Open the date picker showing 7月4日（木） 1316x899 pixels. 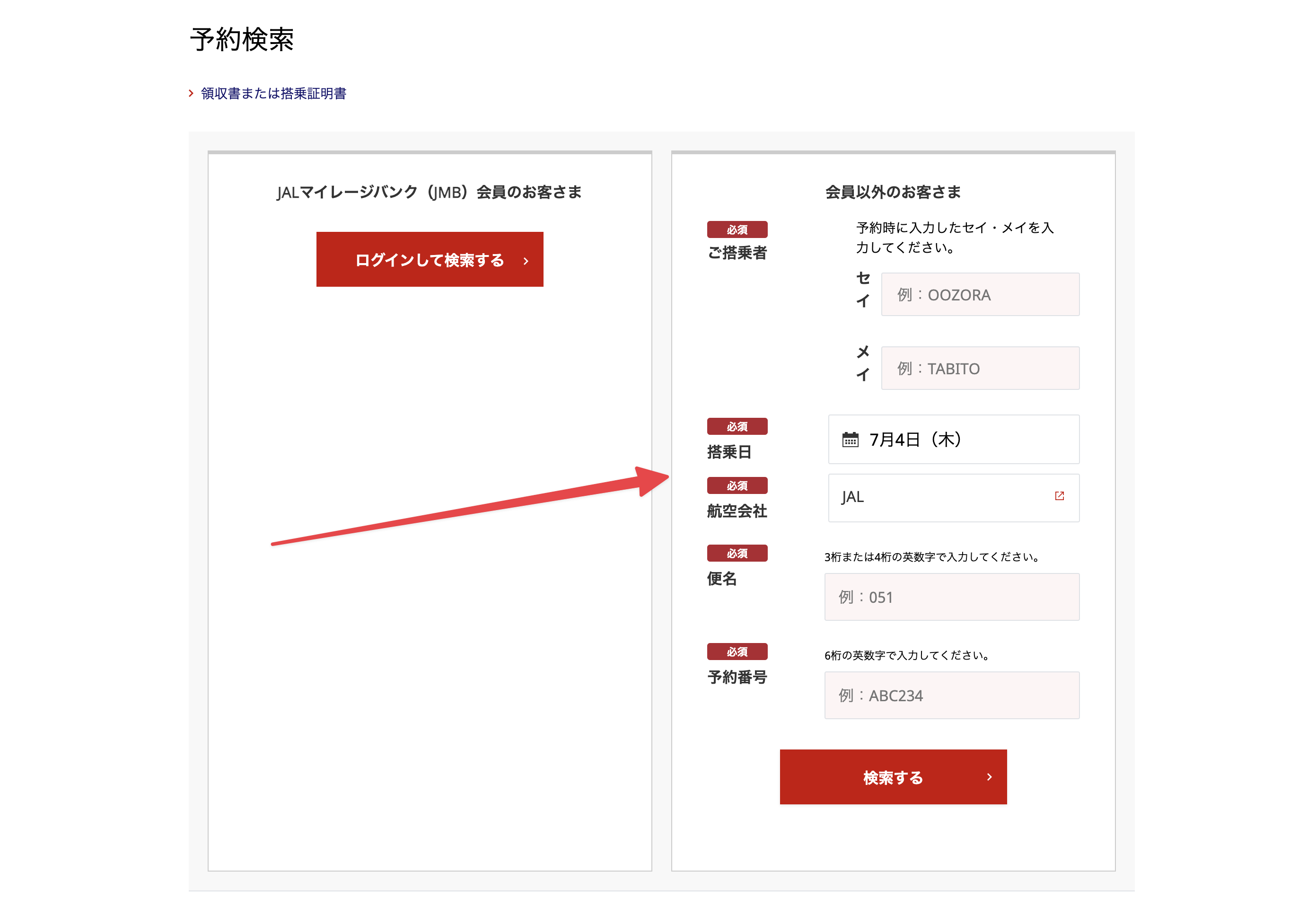tap(953, 440)
